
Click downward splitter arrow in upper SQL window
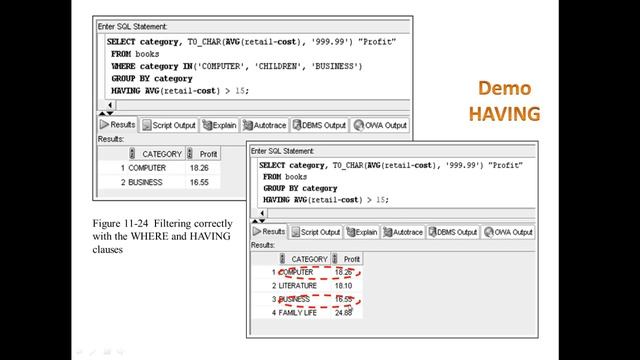coord(110,113)
